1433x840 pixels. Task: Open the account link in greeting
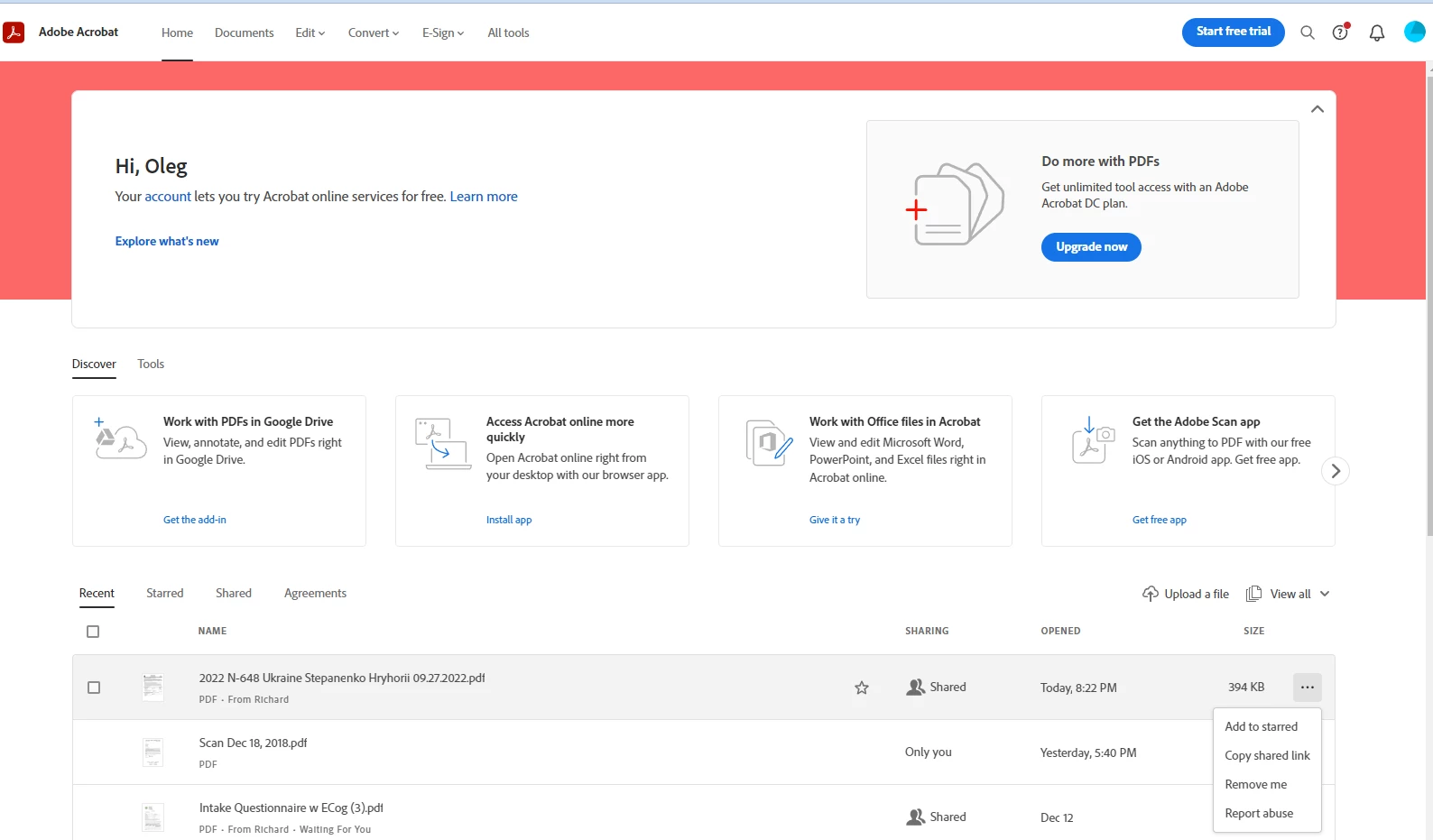(x=168, y=197)
